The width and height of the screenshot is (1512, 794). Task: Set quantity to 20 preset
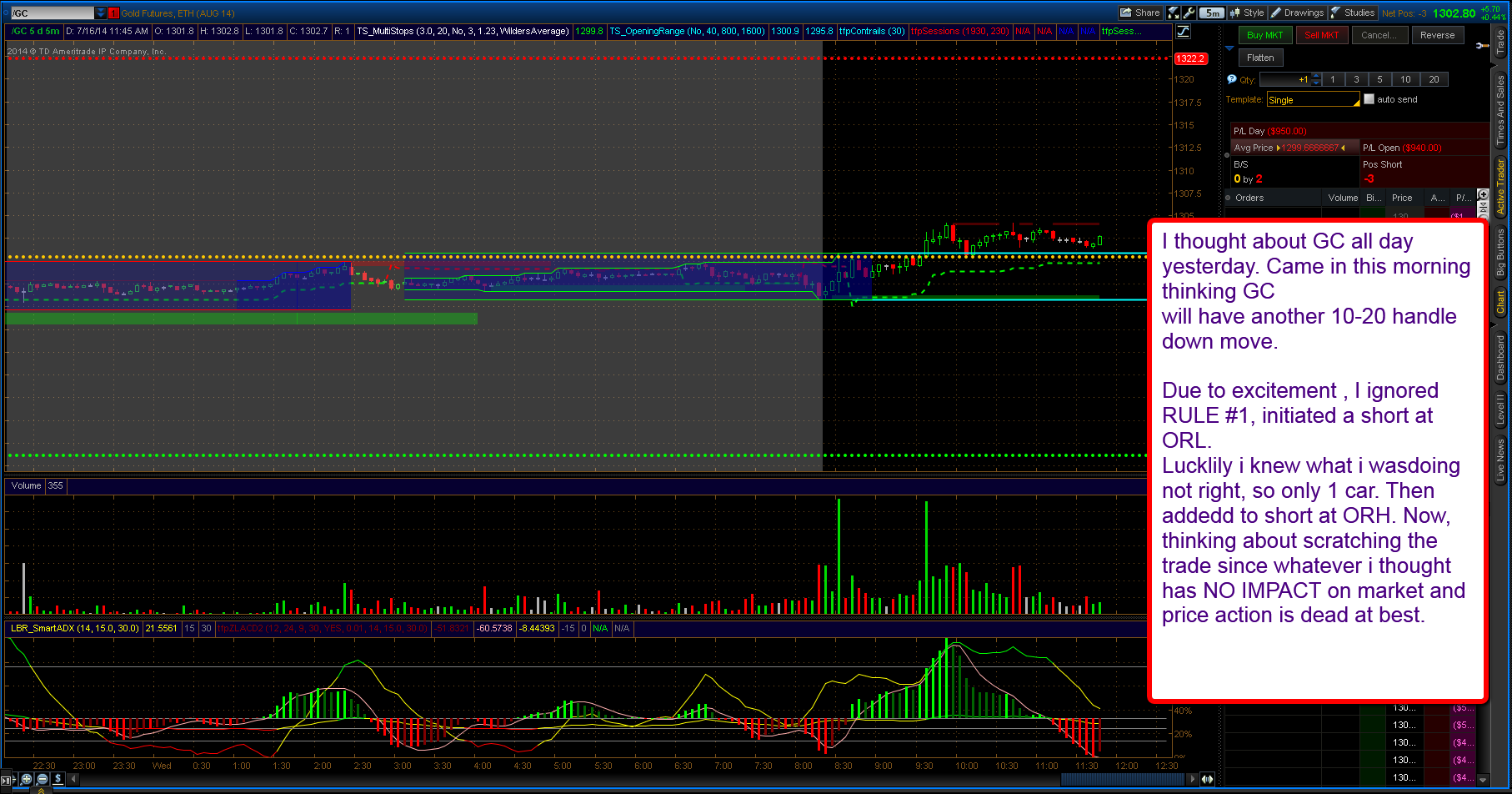pyautogui.click(x=1434, y=79)
